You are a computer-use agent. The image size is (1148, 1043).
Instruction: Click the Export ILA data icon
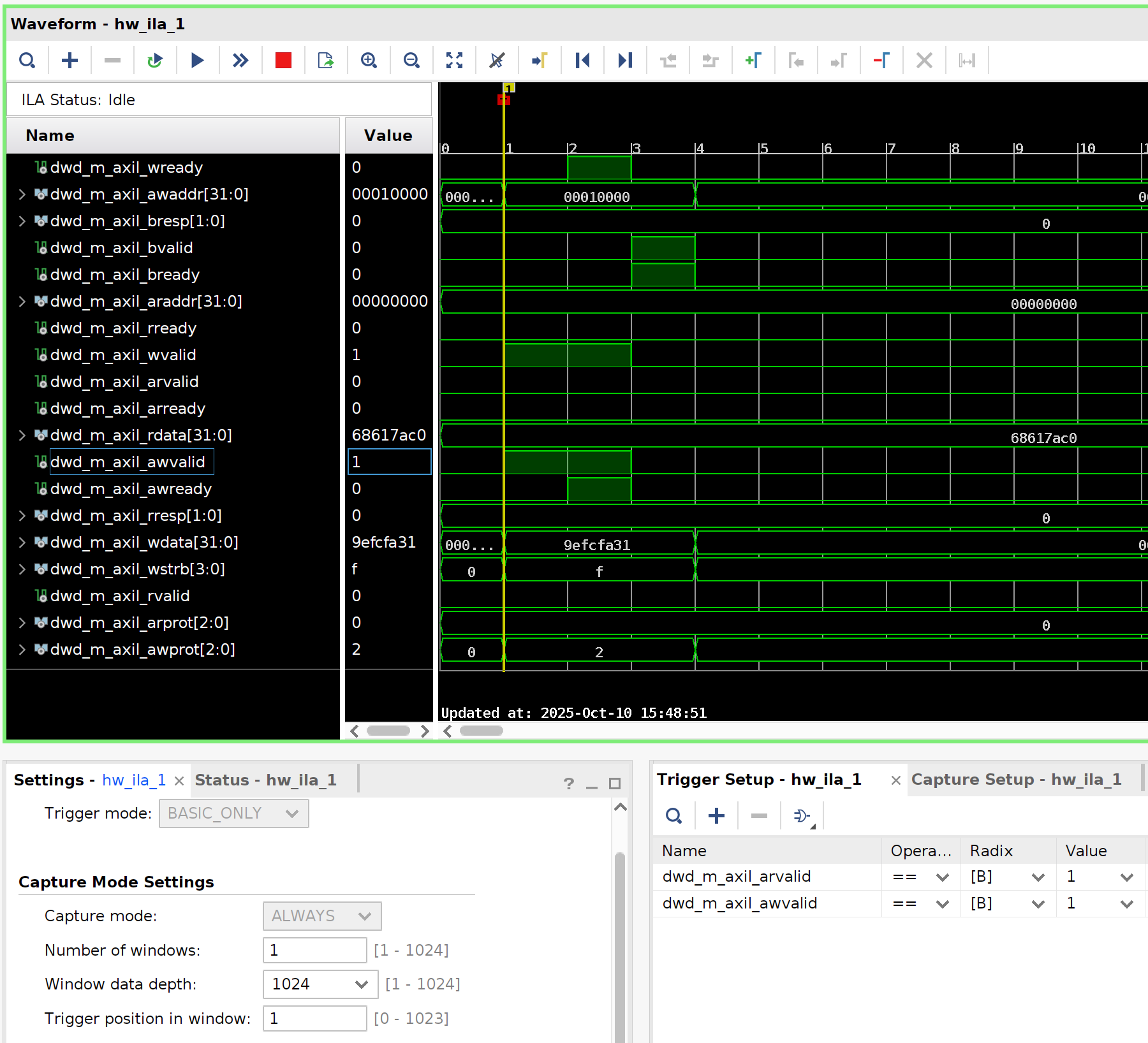[326, 61]
